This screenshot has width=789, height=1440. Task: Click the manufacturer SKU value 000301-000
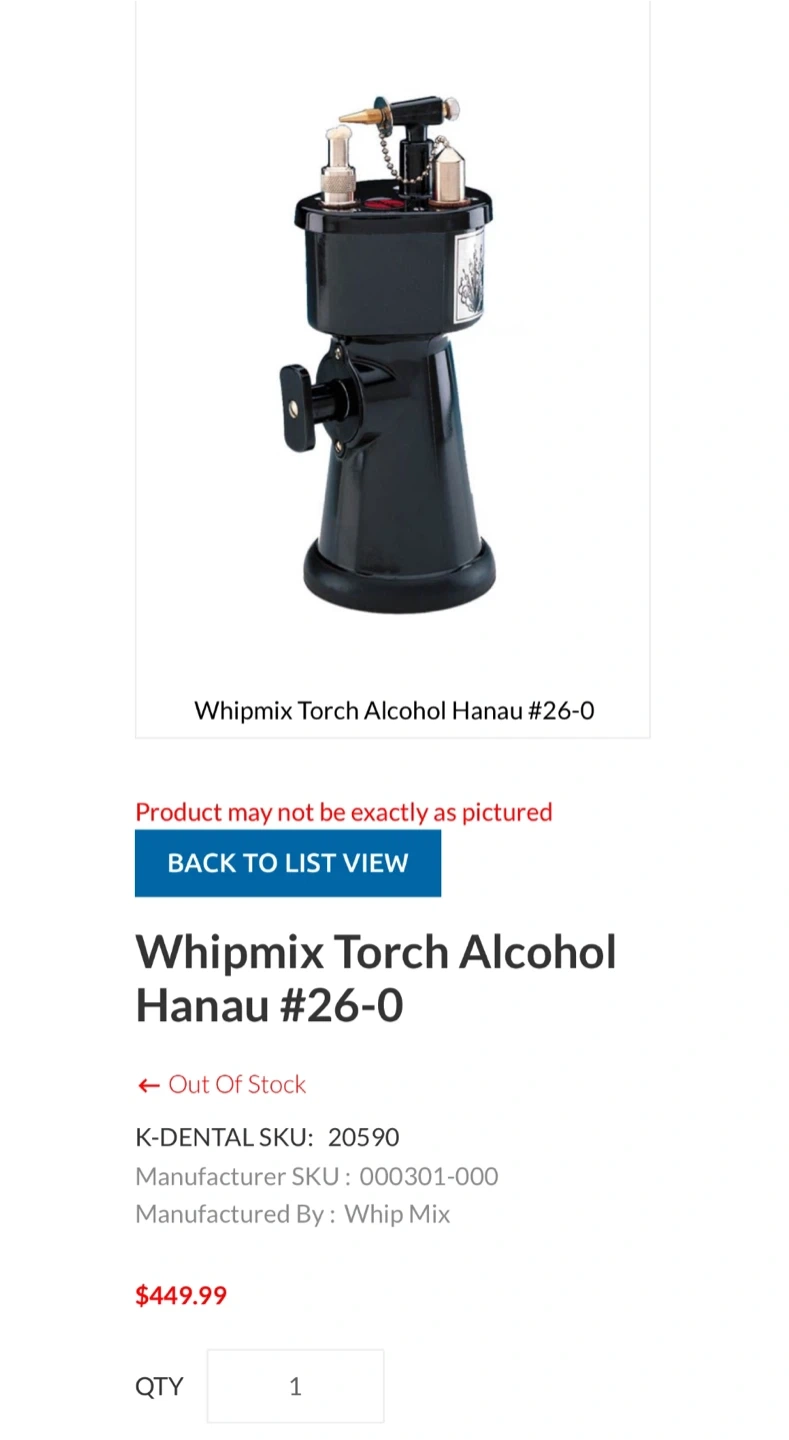coord(429,1176)
